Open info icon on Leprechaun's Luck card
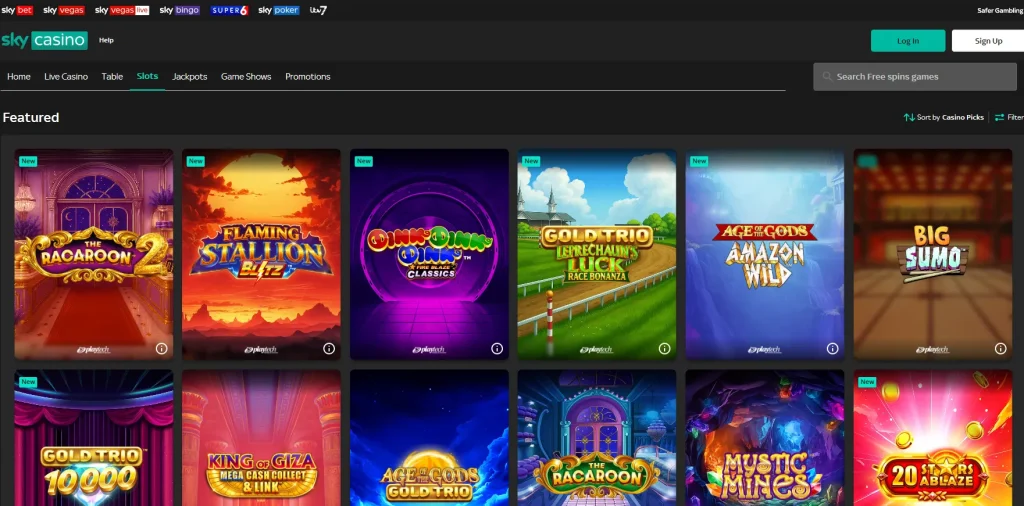 665,349
